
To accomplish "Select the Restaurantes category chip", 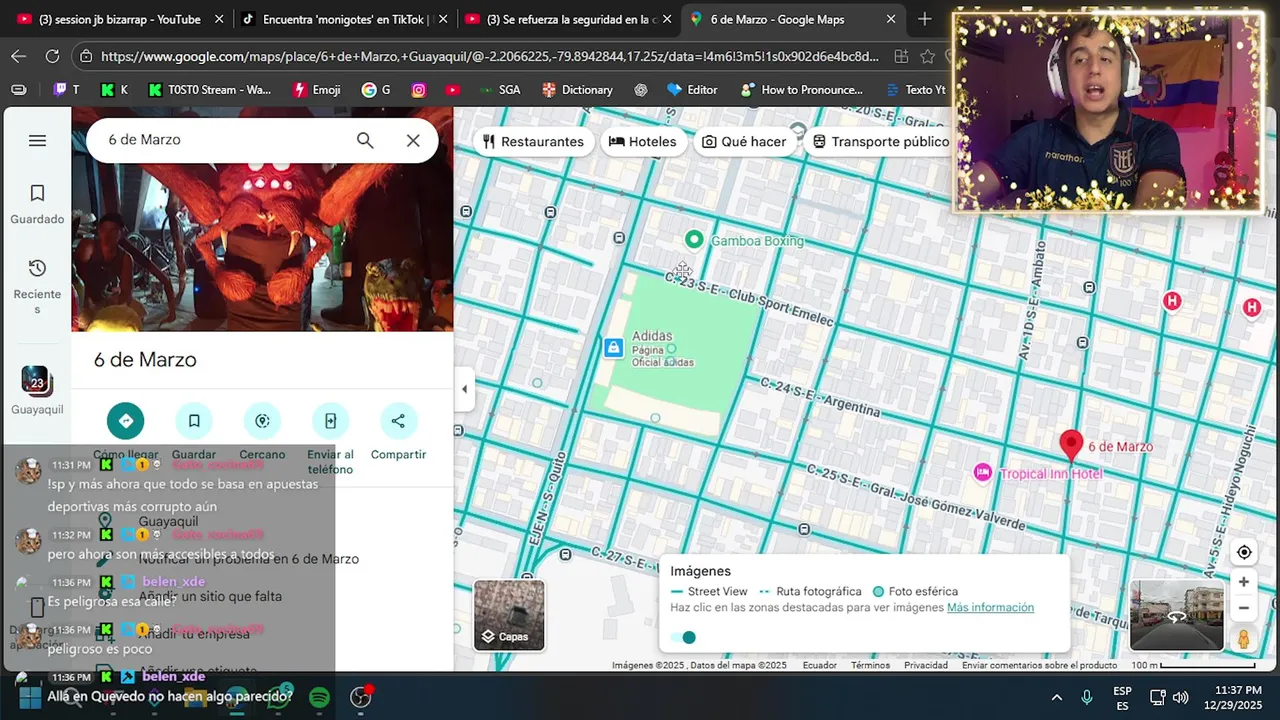I will [x=532, y=142].
